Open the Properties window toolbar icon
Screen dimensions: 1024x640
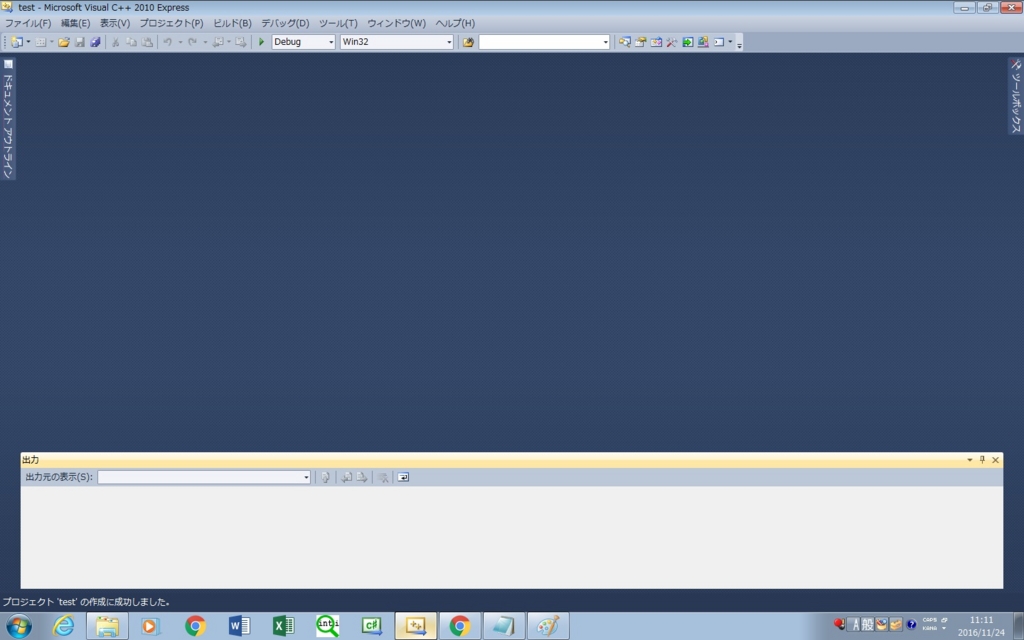[641, 42]
